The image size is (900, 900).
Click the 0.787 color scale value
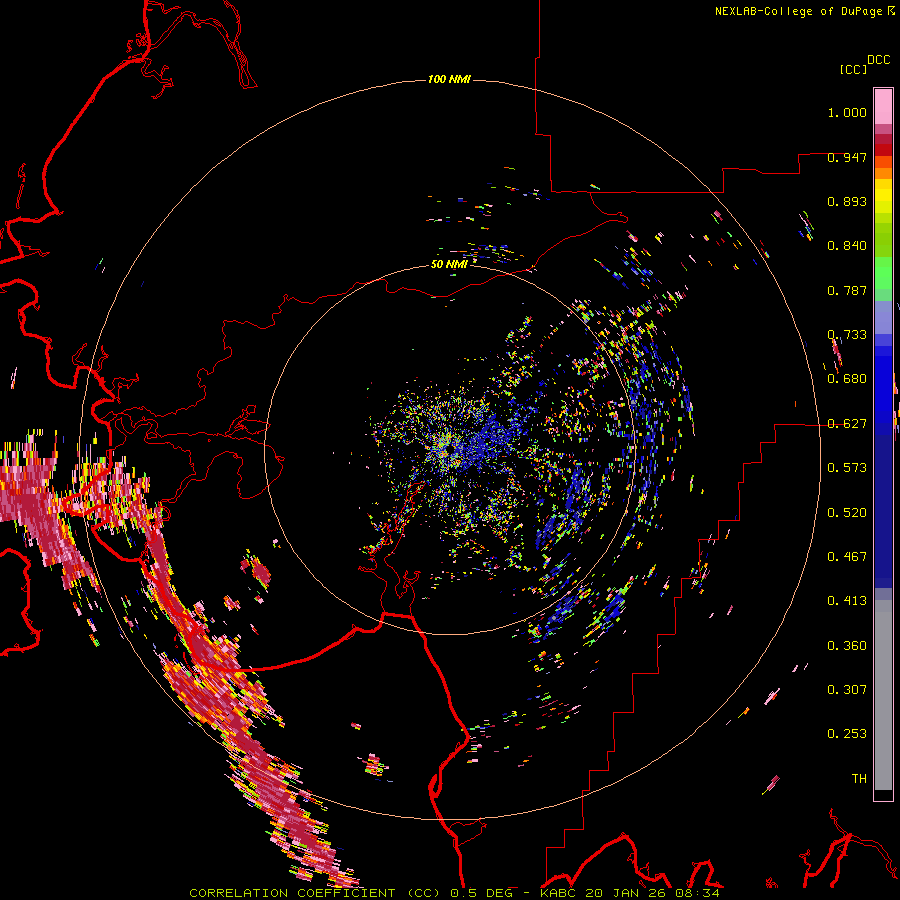point(847,290)
